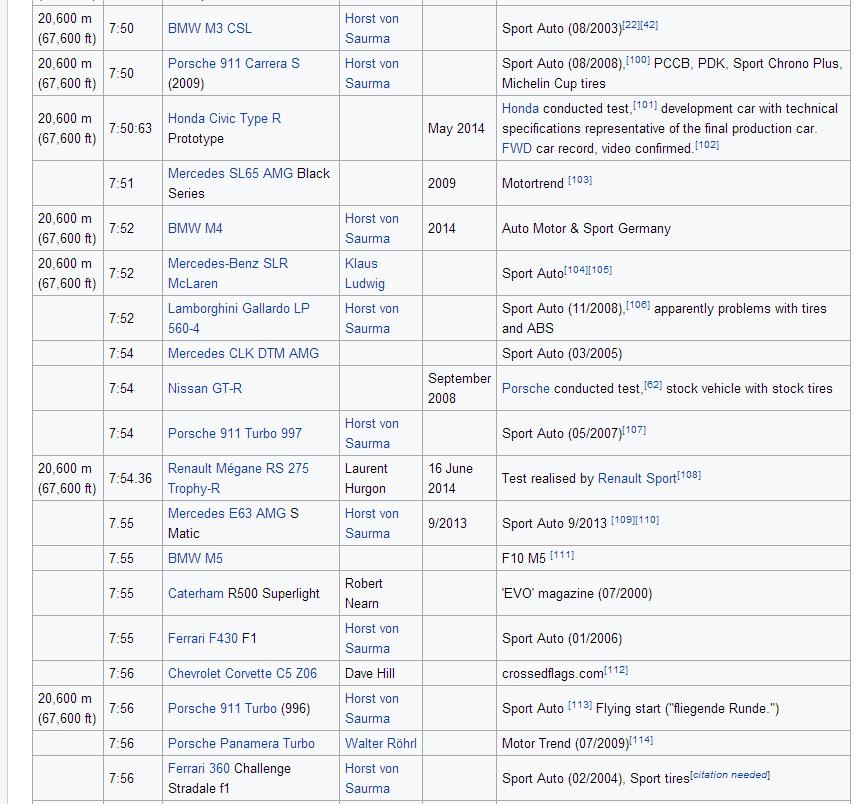Open Porsche link in Nissan GT-R notes
The height and width of the screenshot is (804, 866).
click(526, 388)
